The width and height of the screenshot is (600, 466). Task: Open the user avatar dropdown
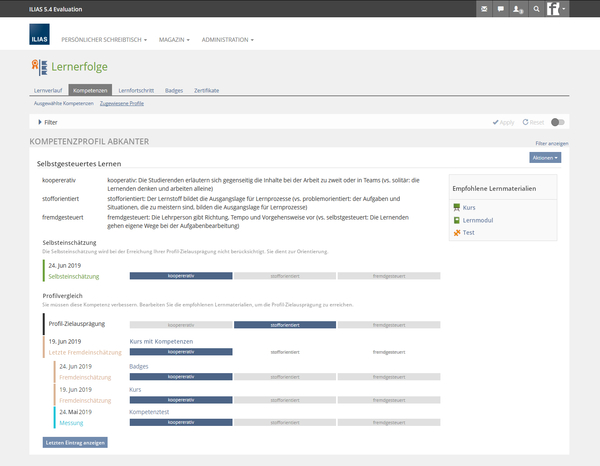click(557, 9)
